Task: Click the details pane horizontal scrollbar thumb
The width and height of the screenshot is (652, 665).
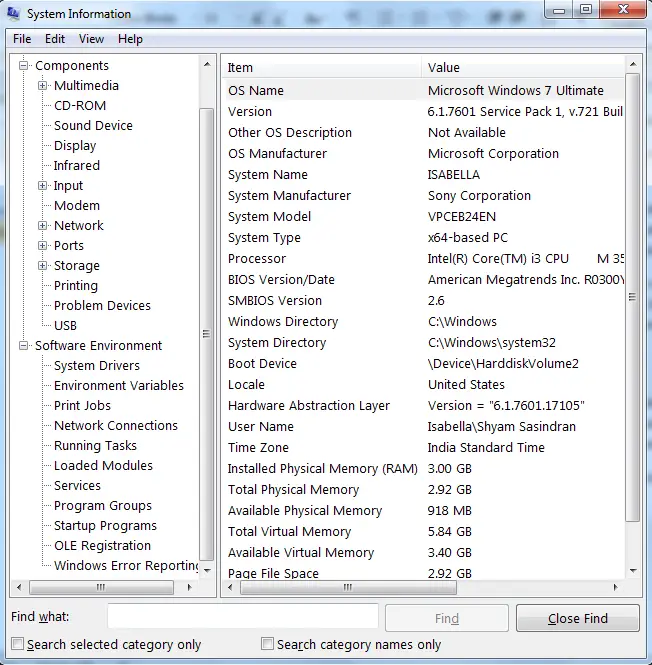Action: click(x=348, y=587)
